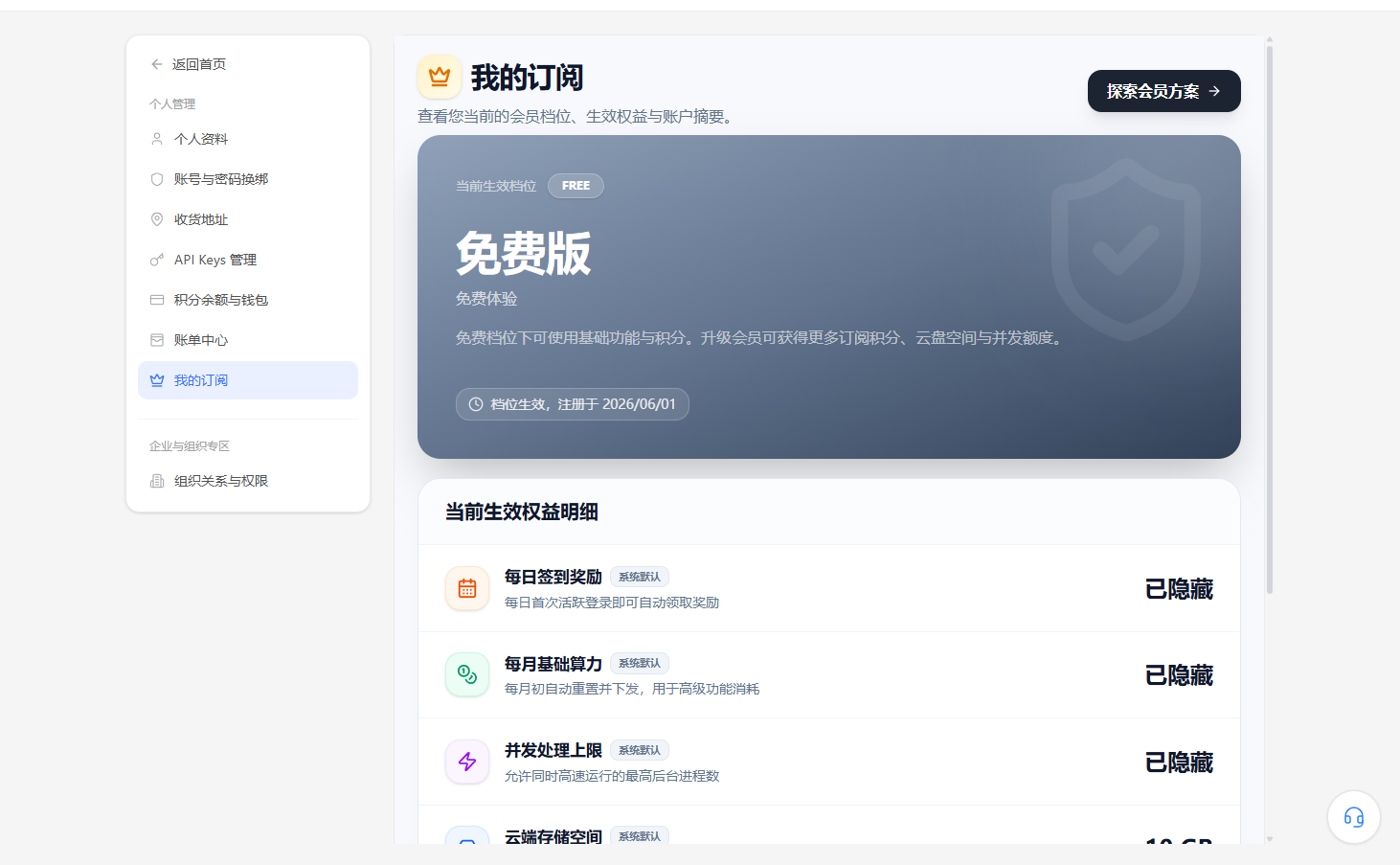Click the 免费版 plan title
The width and height of the screenshot is (1400, 865).
click(x=523, y=254)
